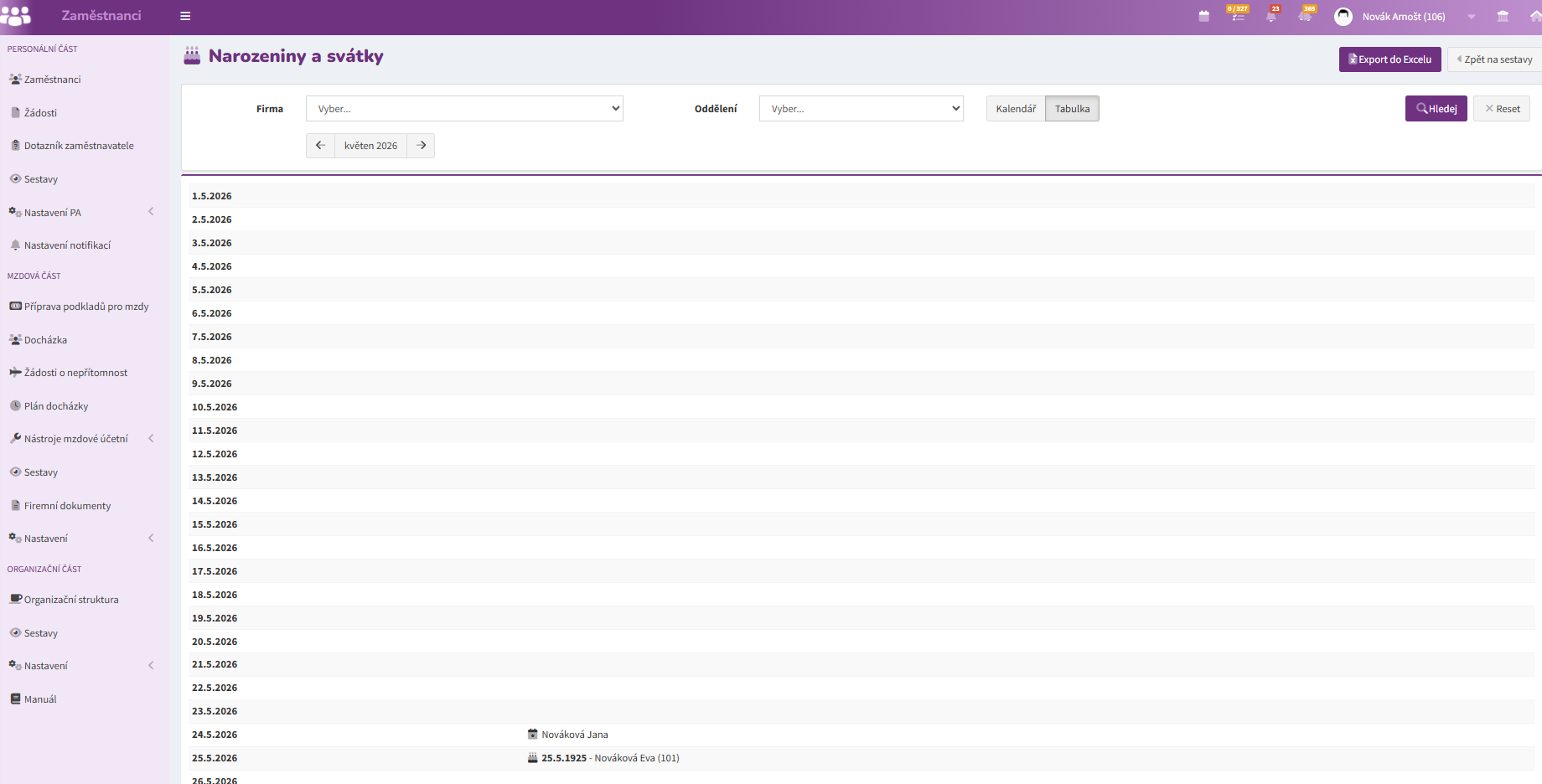Click clock icon next to Plán docházky
The width and height of the screenshot is (1542, 784).
coord(15,405)
